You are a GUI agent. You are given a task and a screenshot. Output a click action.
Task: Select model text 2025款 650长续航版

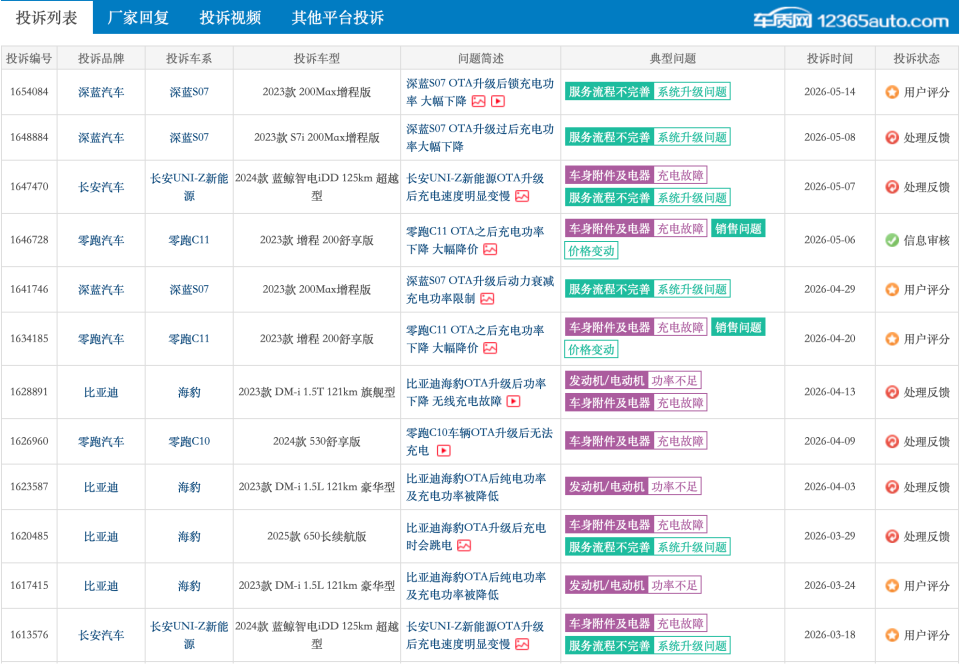tap(317, 536)
